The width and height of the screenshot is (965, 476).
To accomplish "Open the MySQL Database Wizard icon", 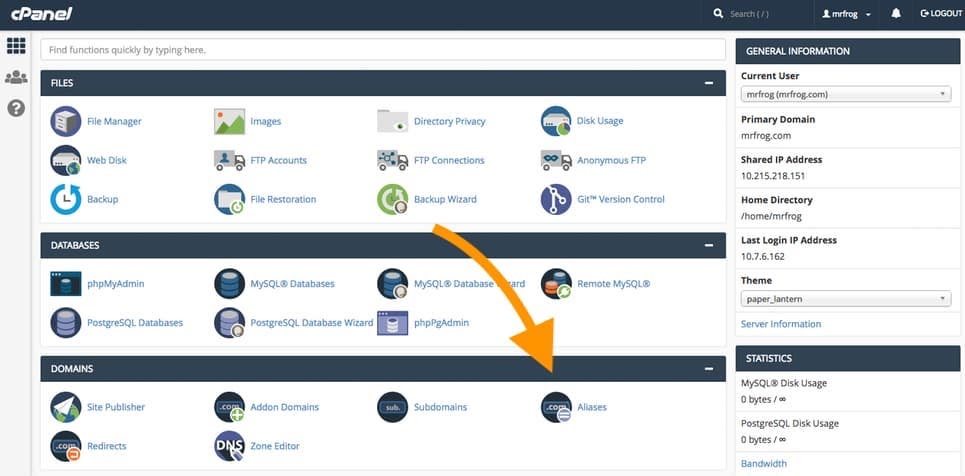I will point(393,284).
